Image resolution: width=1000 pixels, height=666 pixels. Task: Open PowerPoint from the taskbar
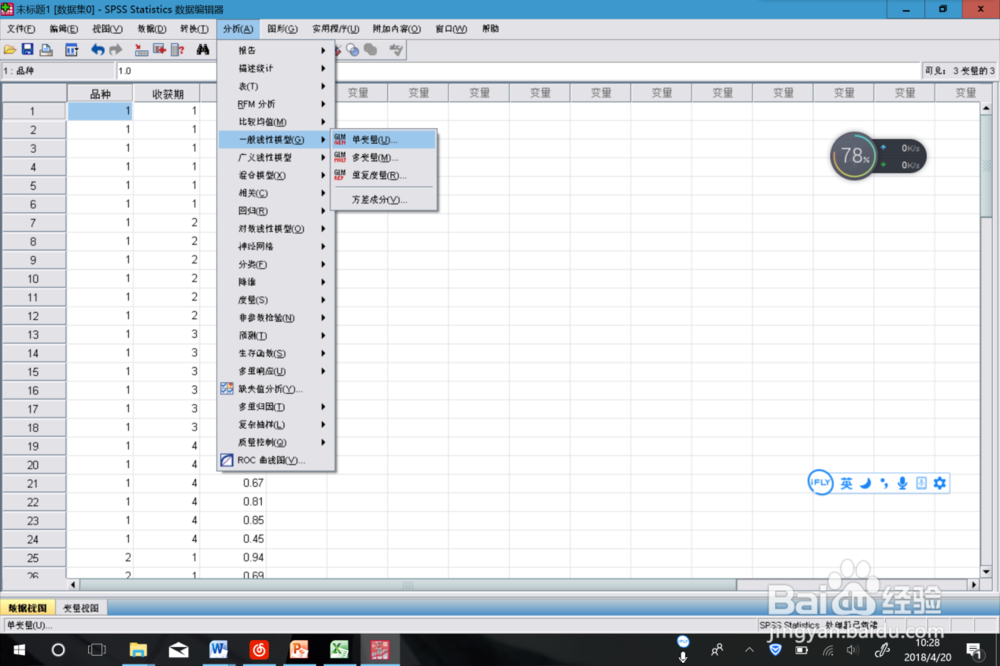[298, 649]
